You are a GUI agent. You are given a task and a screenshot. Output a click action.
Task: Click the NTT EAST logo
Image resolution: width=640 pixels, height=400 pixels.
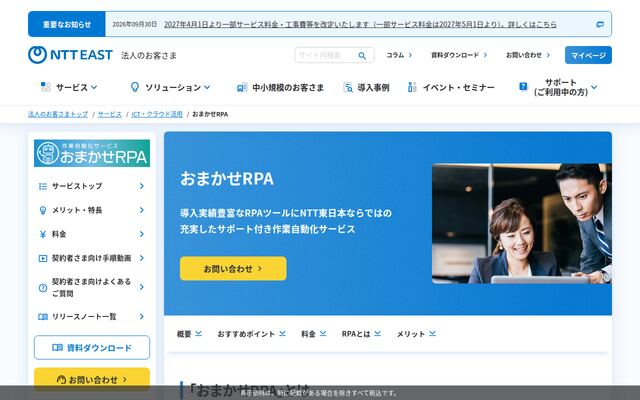point(70,55)
